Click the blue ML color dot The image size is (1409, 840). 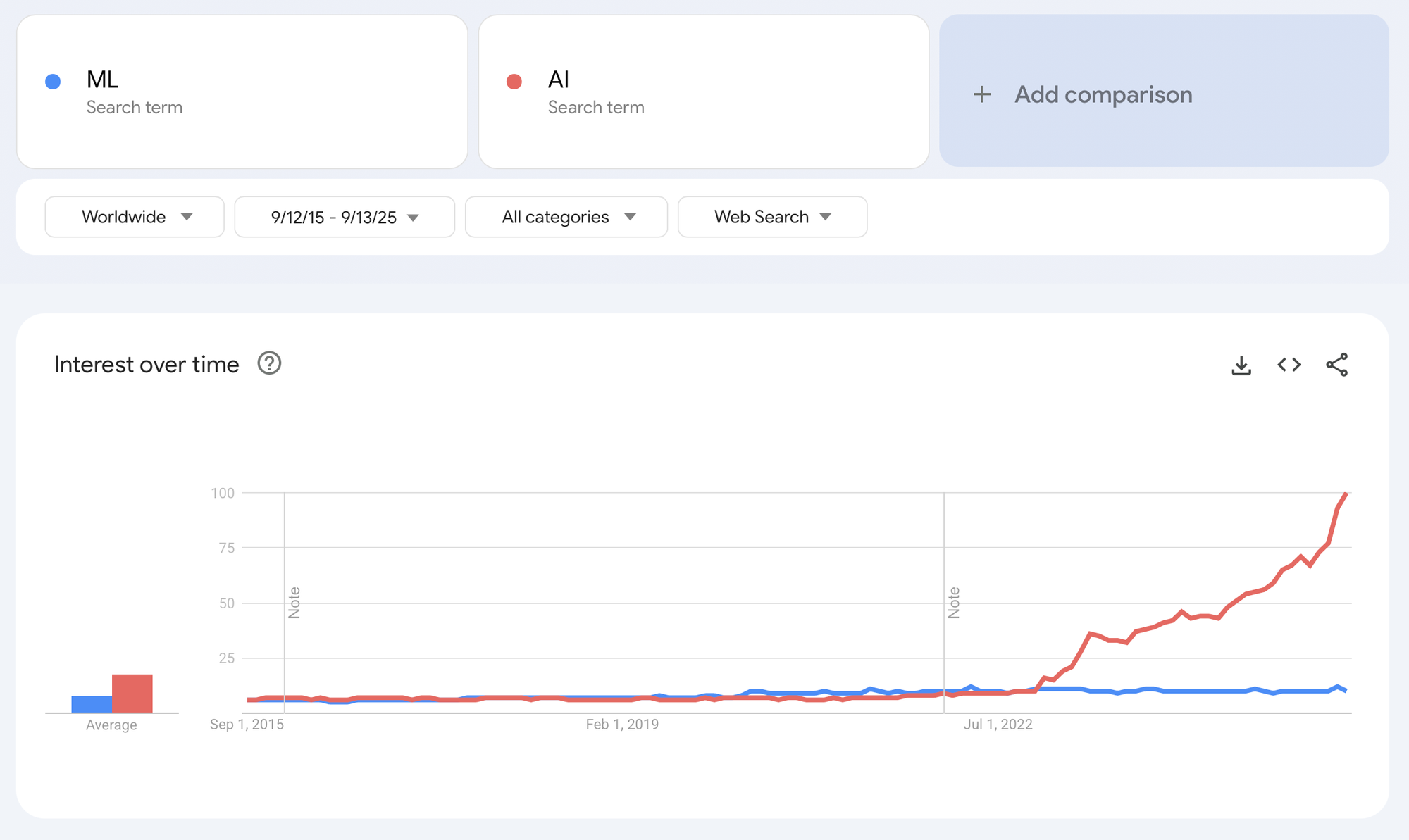[53, 82]
